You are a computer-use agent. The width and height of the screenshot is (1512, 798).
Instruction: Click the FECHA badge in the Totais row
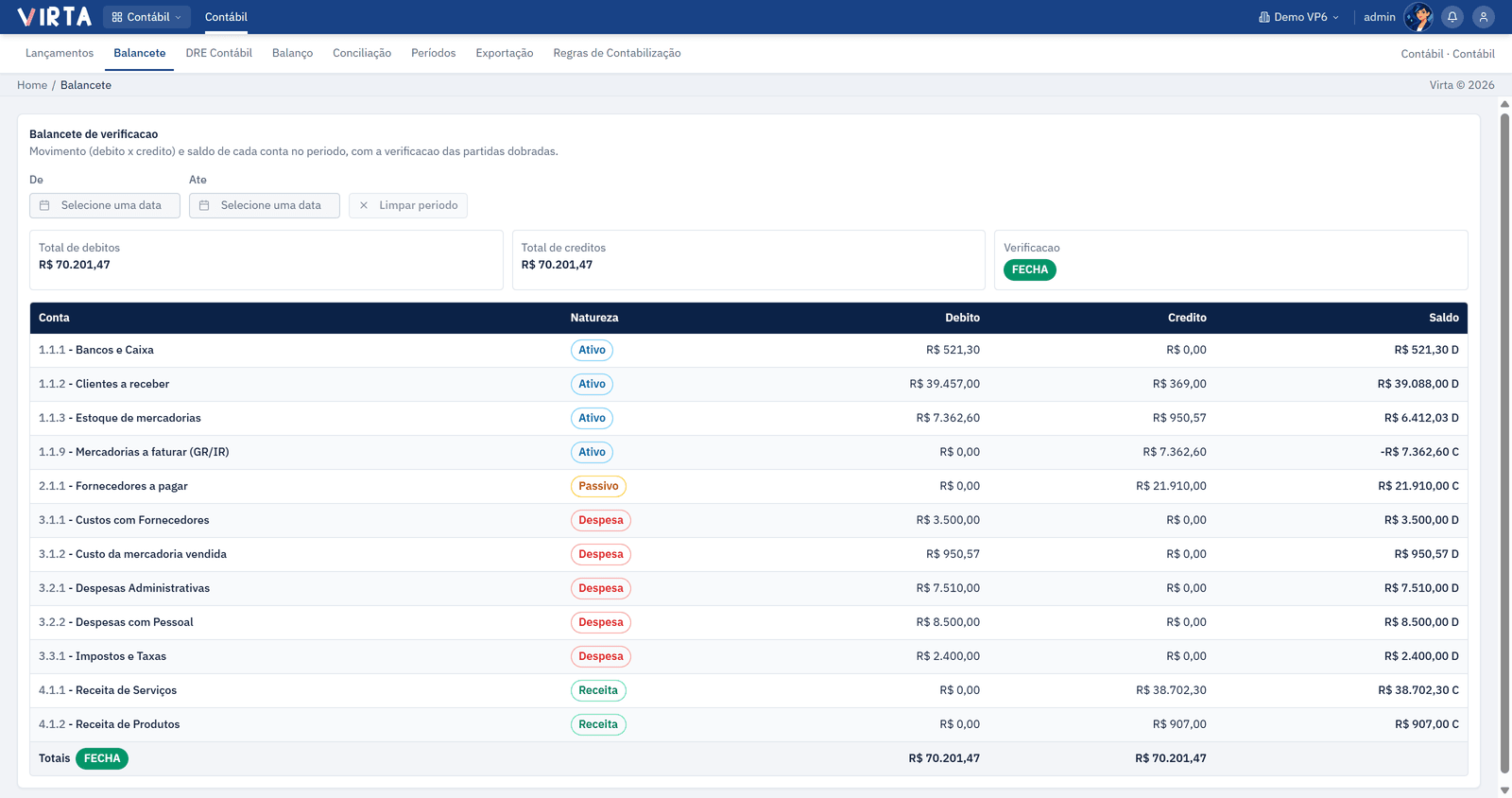tap(102, 758)
